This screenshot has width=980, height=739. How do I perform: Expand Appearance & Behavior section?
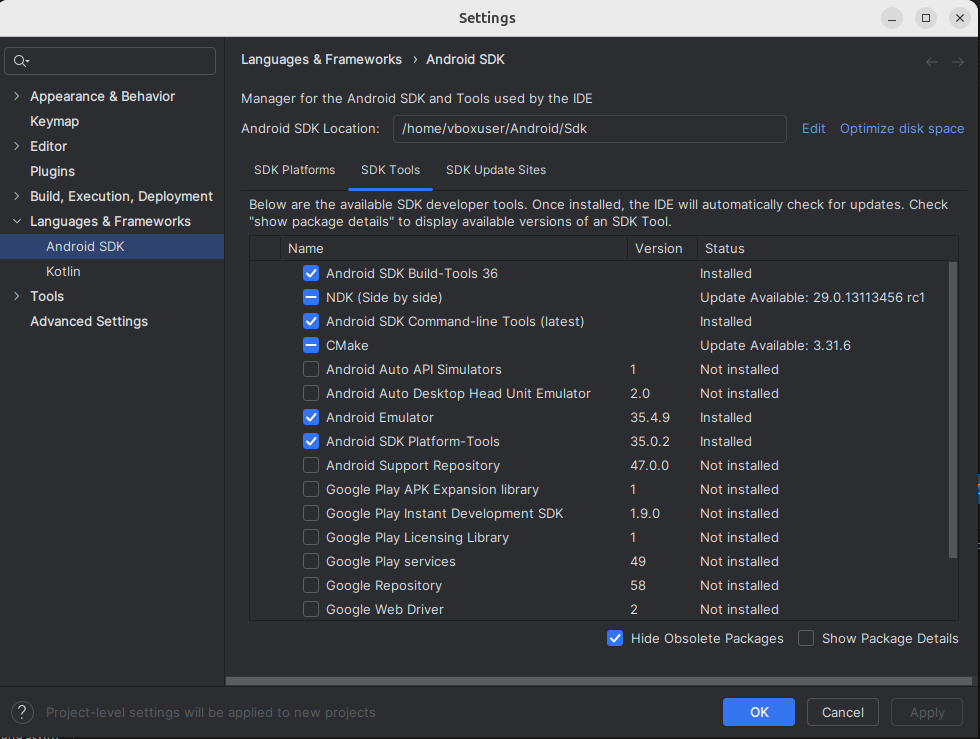pos(16,96)
